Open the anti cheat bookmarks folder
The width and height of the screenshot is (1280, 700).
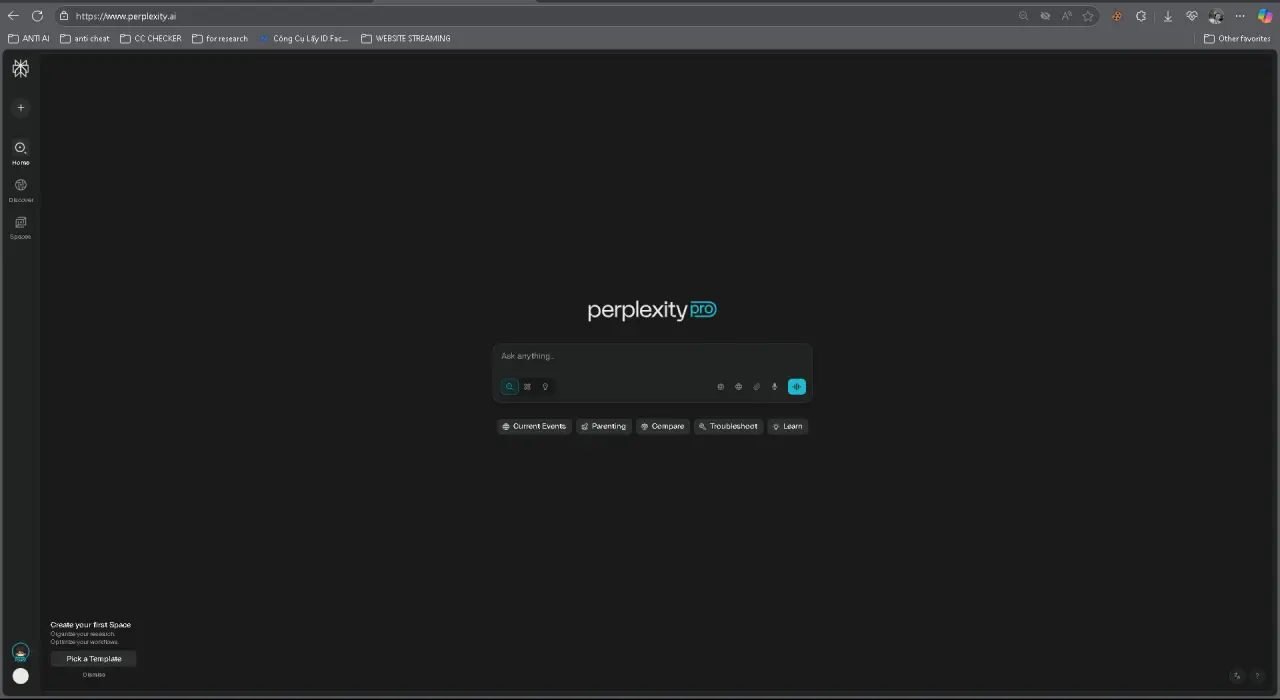pyautogui.click(x=85, y=38)
